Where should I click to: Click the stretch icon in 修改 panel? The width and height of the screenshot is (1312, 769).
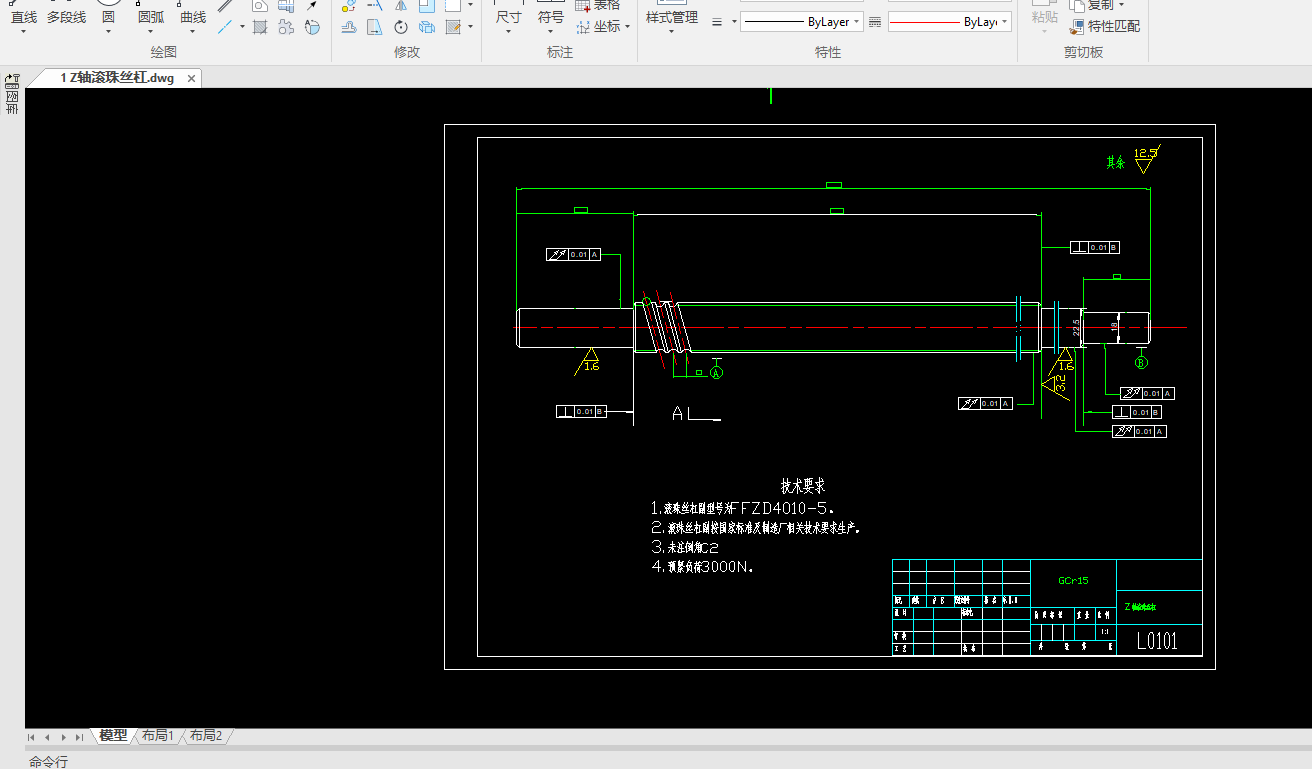tap(374, 27)
